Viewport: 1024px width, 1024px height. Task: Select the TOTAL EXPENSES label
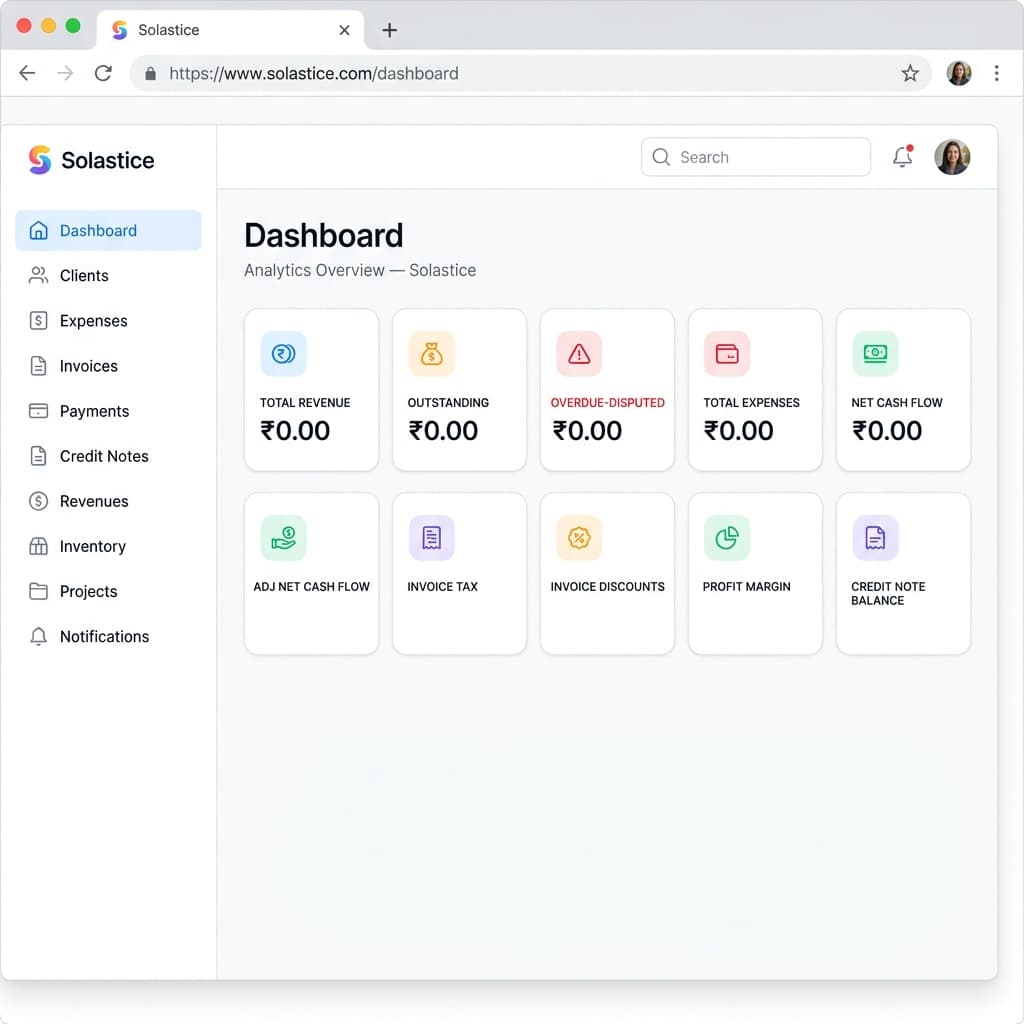(751, 402)
